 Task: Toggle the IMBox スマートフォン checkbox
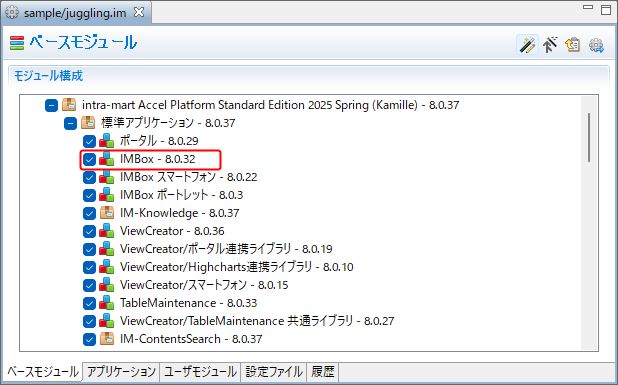[x=89, y=177]
